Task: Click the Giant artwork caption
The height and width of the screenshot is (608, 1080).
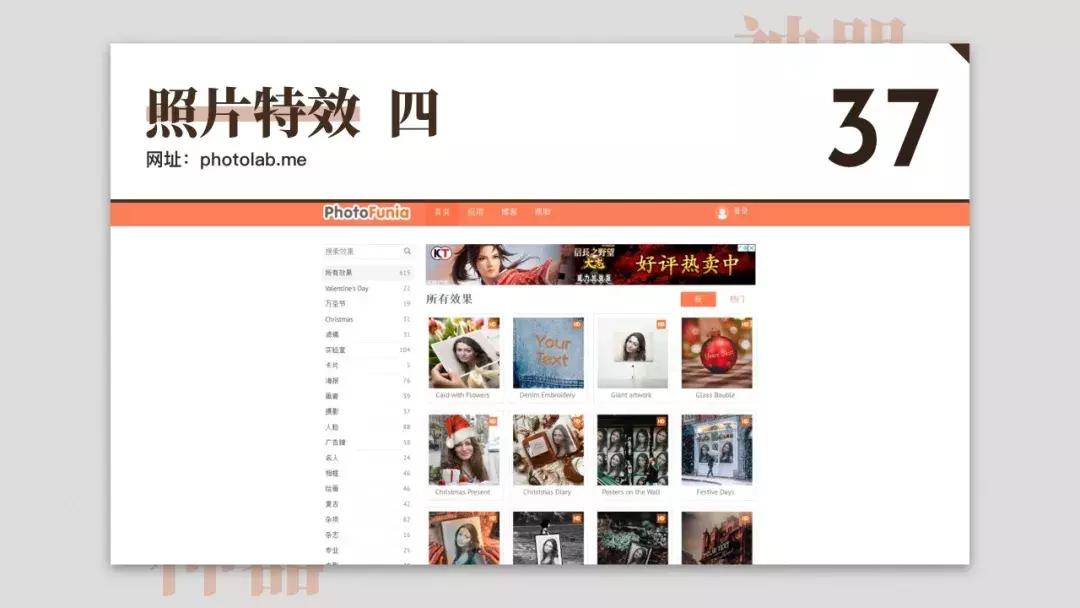Action: [631, 395]
